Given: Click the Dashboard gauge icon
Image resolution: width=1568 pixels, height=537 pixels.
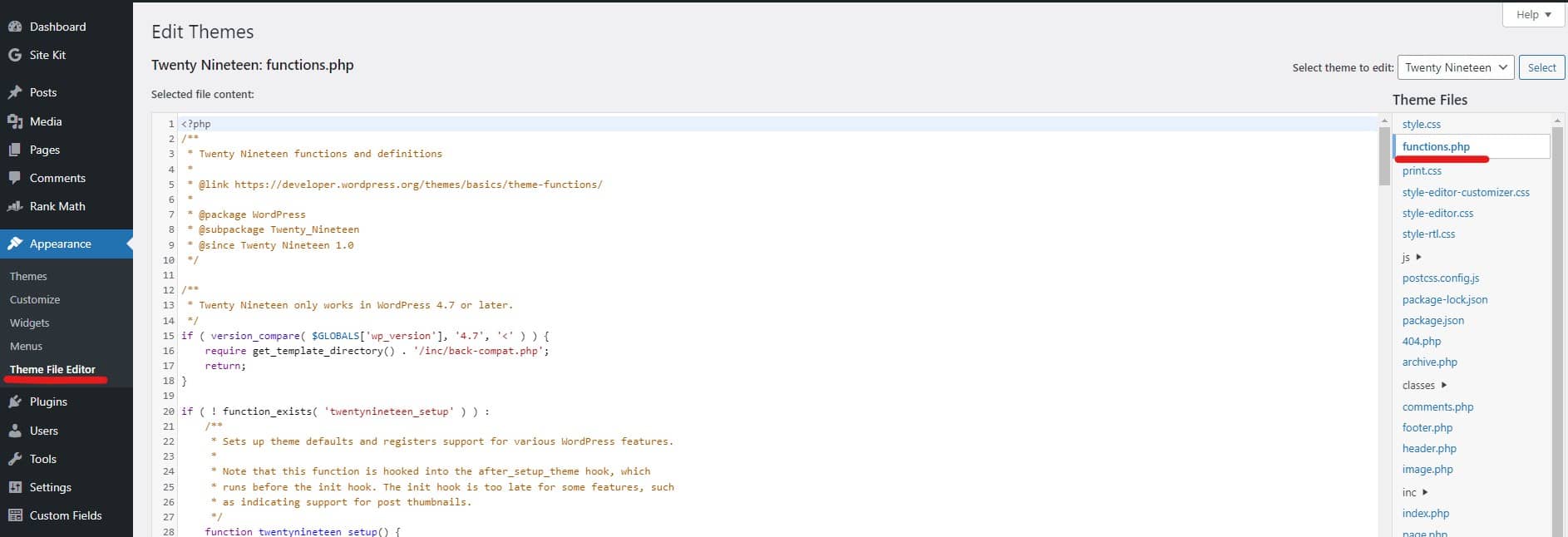Looking at the screenshot, I should pos(15,27).
